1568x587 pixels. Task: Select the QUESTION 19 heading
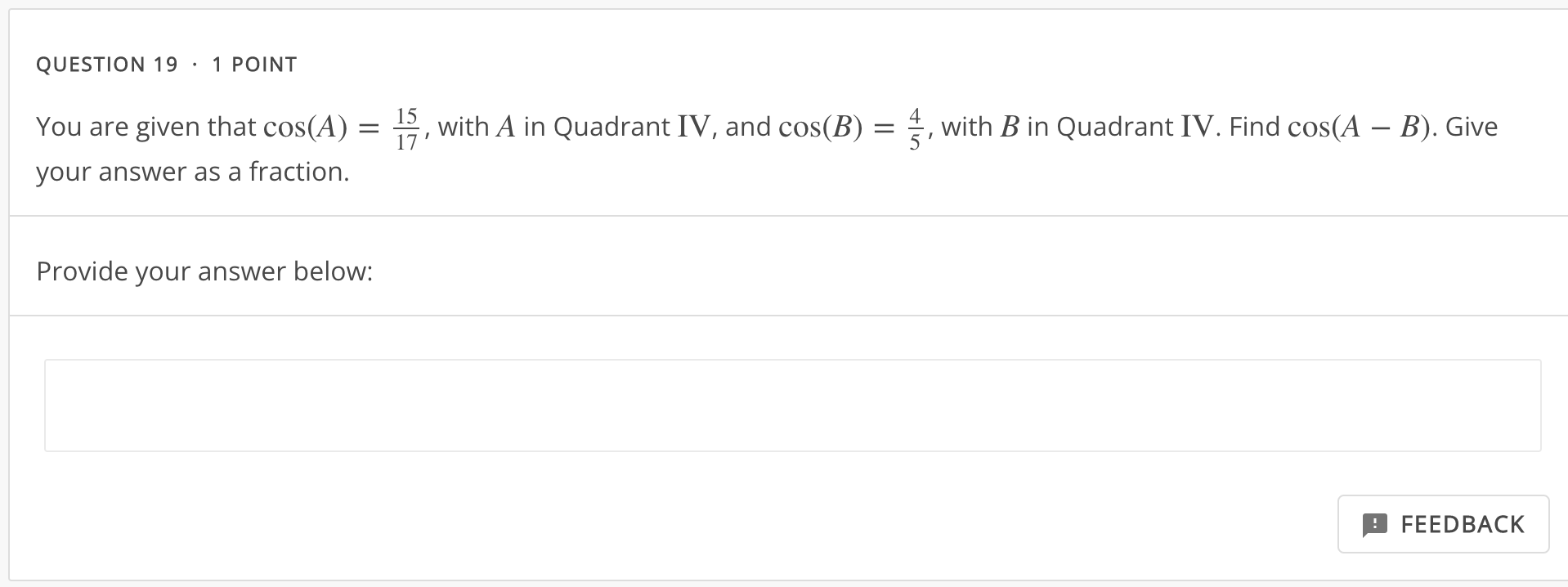point(106,64)
